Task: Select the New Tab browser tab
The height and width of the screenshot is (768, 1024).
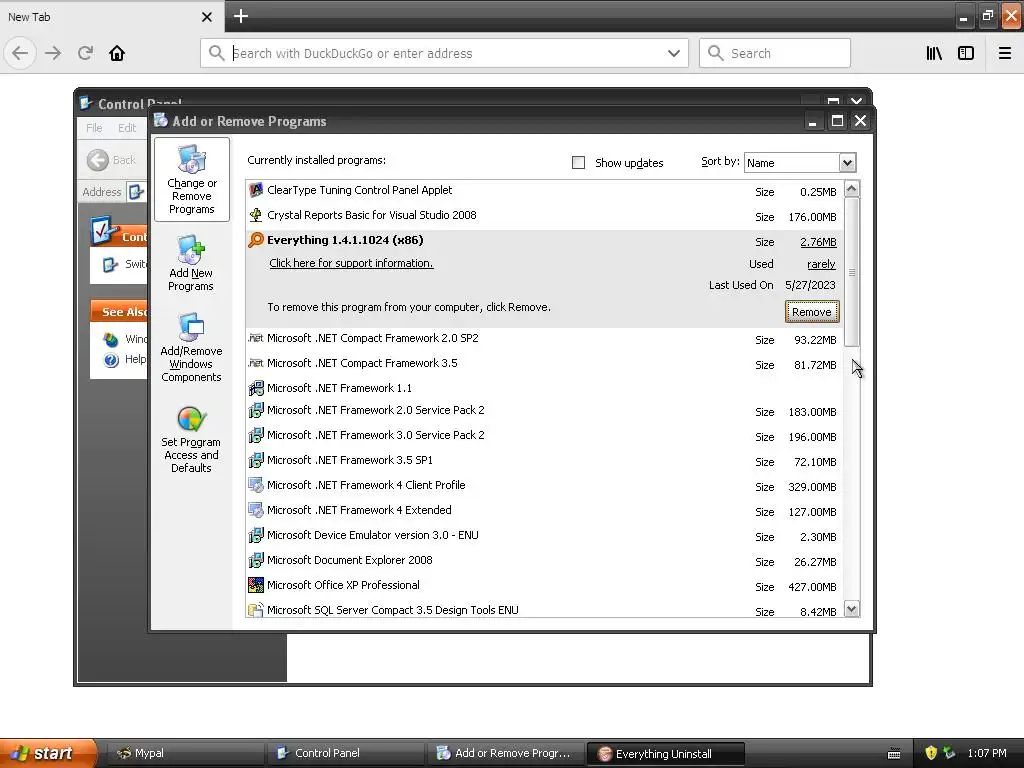Action: coord(112,16)
